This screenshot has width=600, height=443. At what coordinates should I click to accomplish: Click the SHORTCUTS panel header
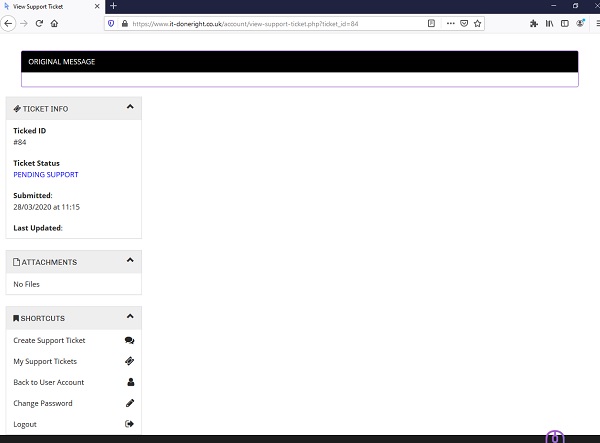pyautogui.click(x=73, y=318)
